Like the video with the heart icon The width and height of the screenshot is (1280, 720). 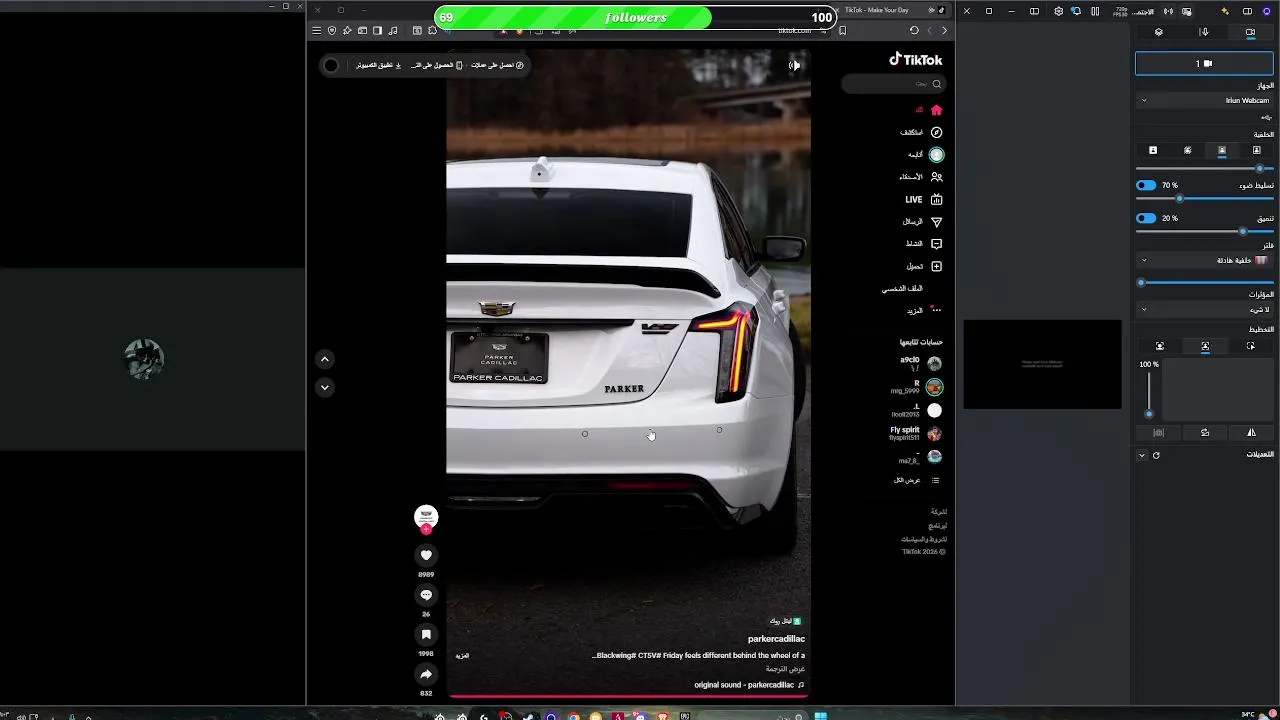[426, 555]
